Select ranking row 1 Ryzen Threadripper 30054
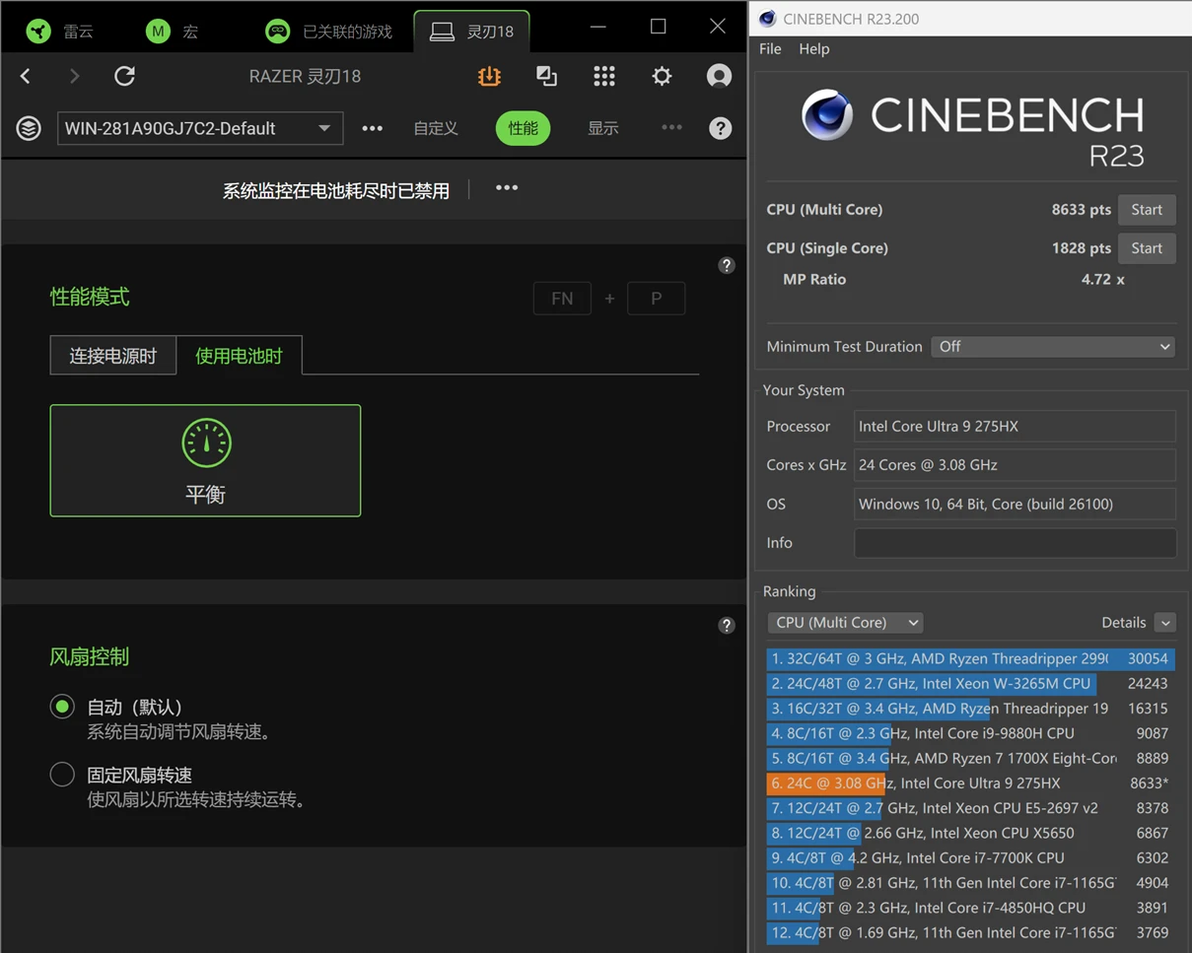Screen dimensions: 1192x953 971,659
